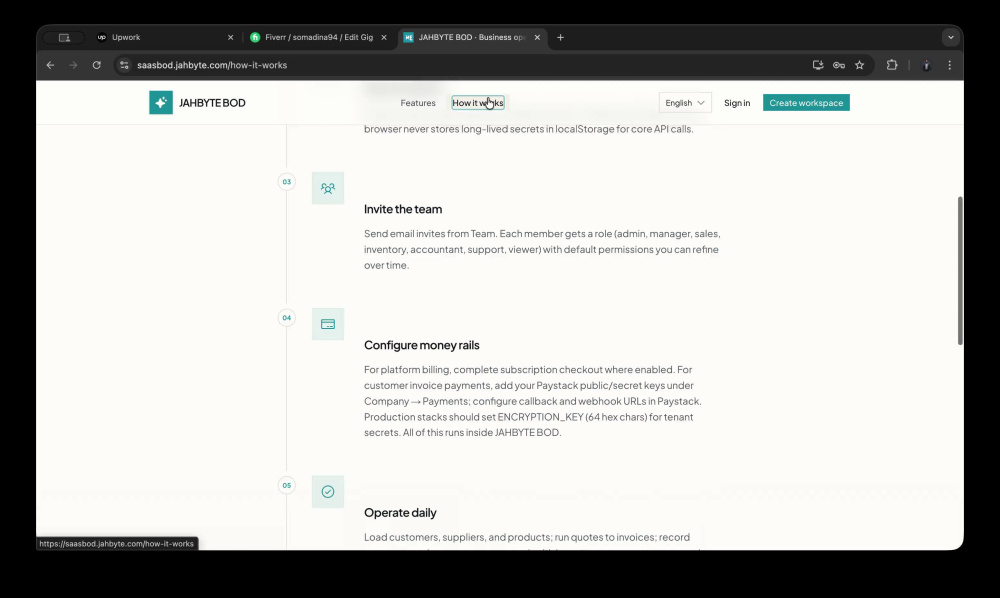Close the JAHBYTE BOD tab
This screenshot has width=1000, height=598.
pyautogui.click(x=537, y=38)
